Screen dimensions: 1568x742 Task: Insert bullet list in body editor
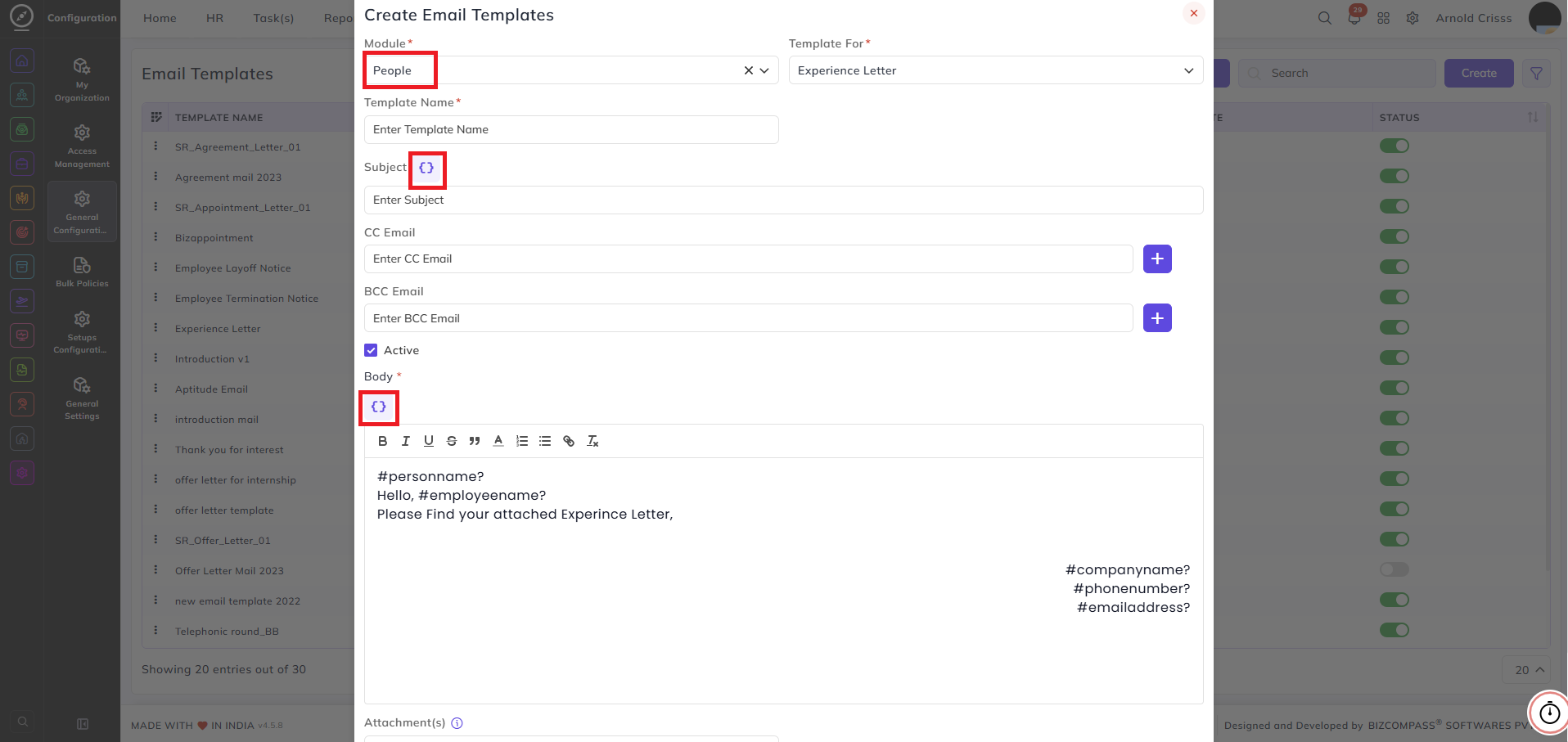544,441
